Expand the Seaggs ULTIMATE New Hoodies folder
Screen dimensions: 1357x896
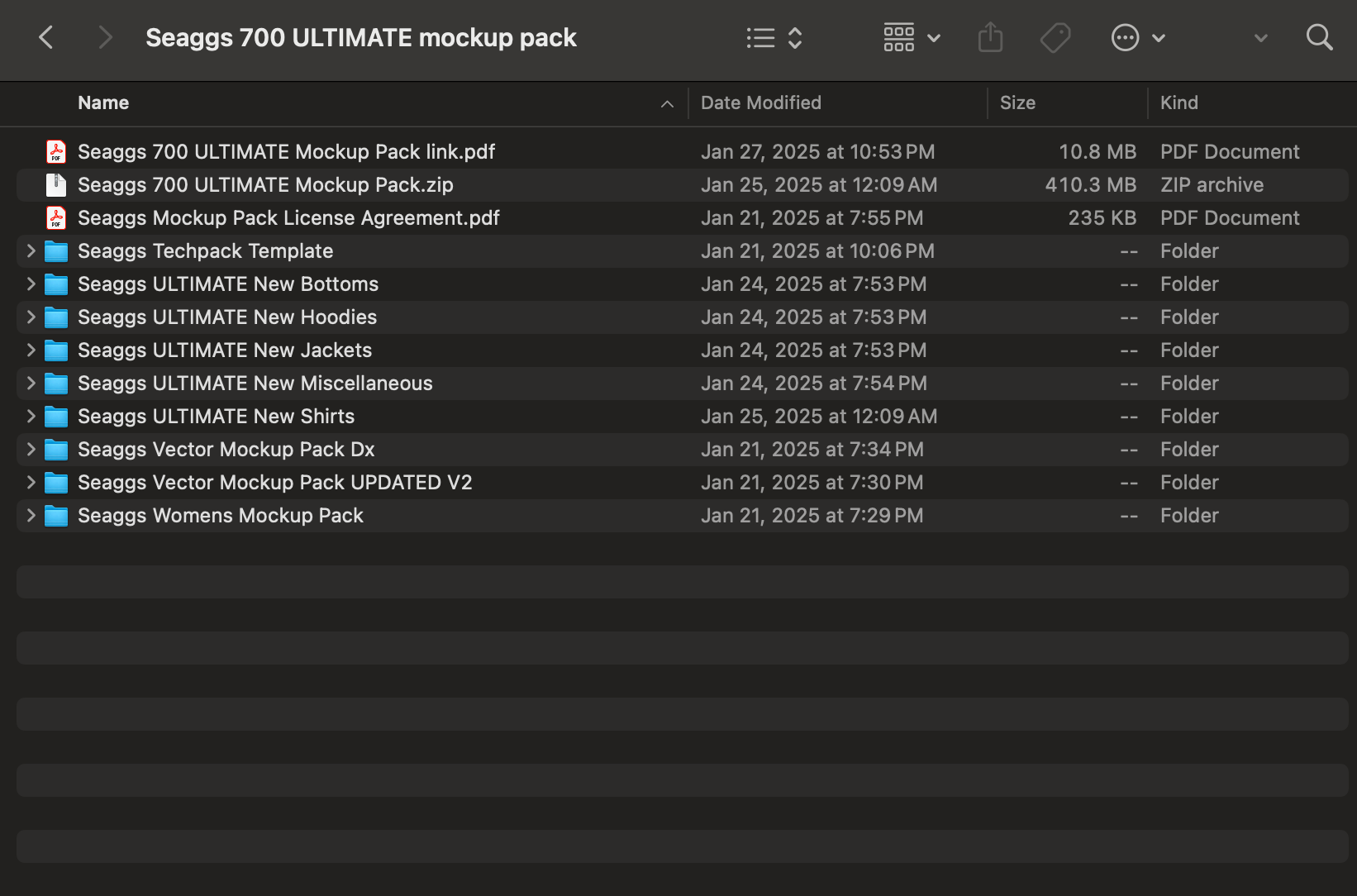tap(31, 317)
